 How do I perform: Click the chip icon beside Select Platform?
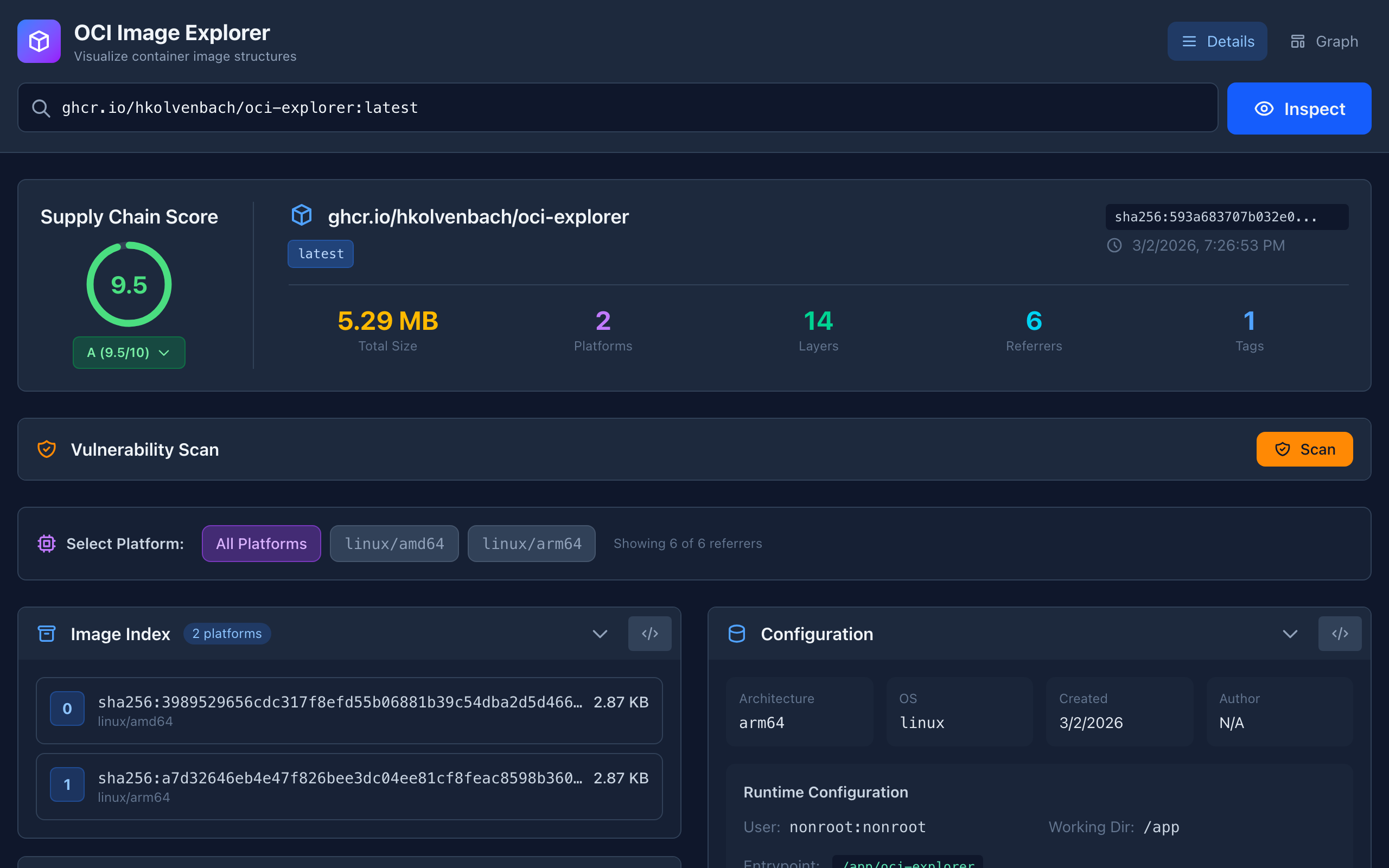pos(47,544)
